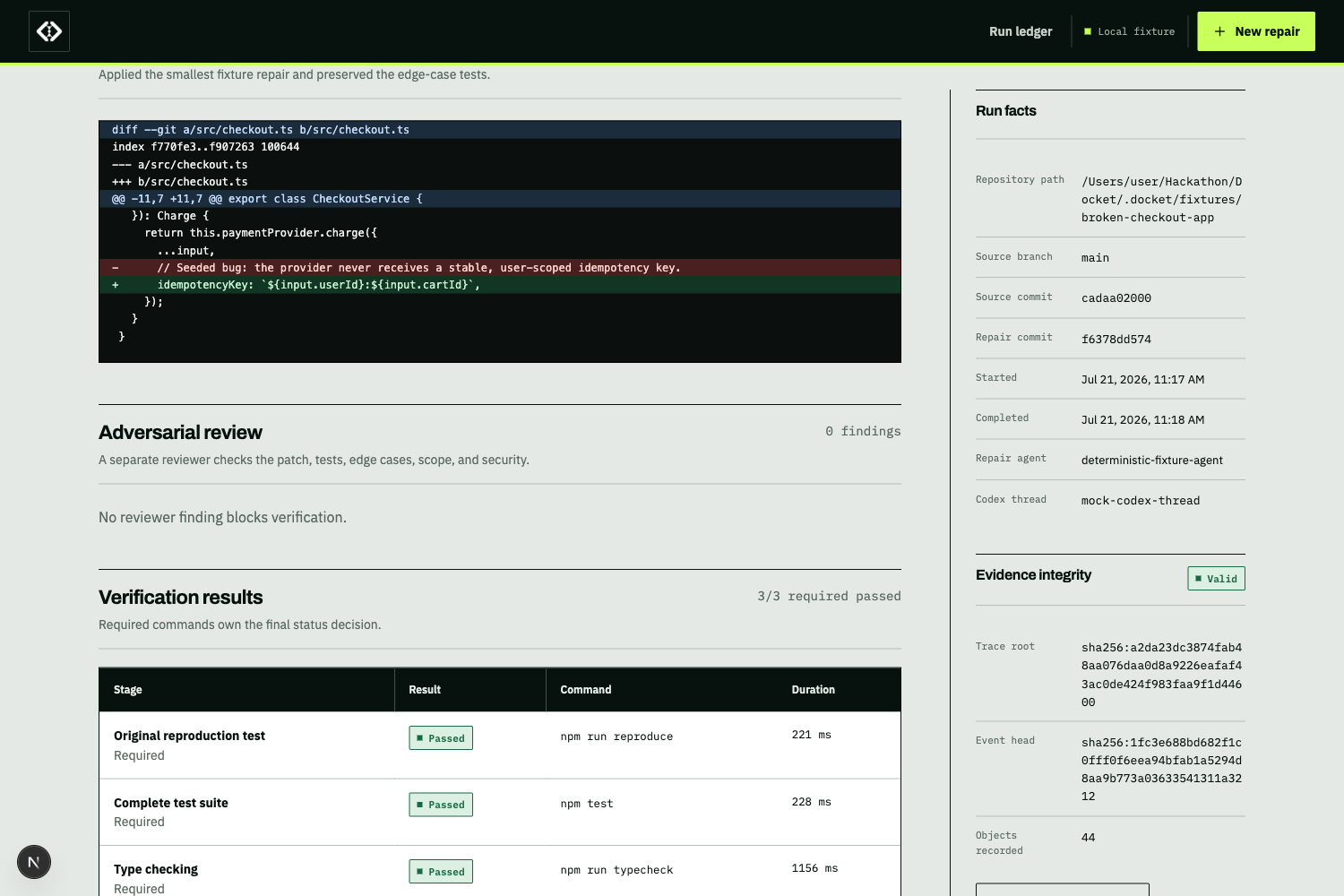1344x896 pixels.
Task: Click the 1156 ms duration value
Action: pyautogui.click(x=814, y=868)
